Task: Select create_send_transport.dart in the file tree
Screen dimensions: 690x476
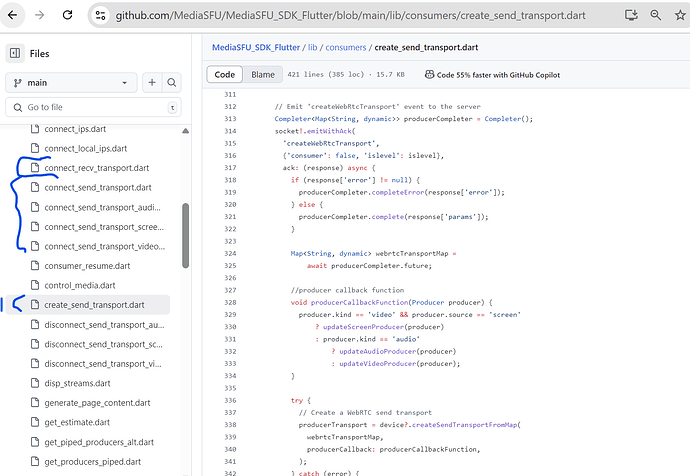Action: click(94, 305)
